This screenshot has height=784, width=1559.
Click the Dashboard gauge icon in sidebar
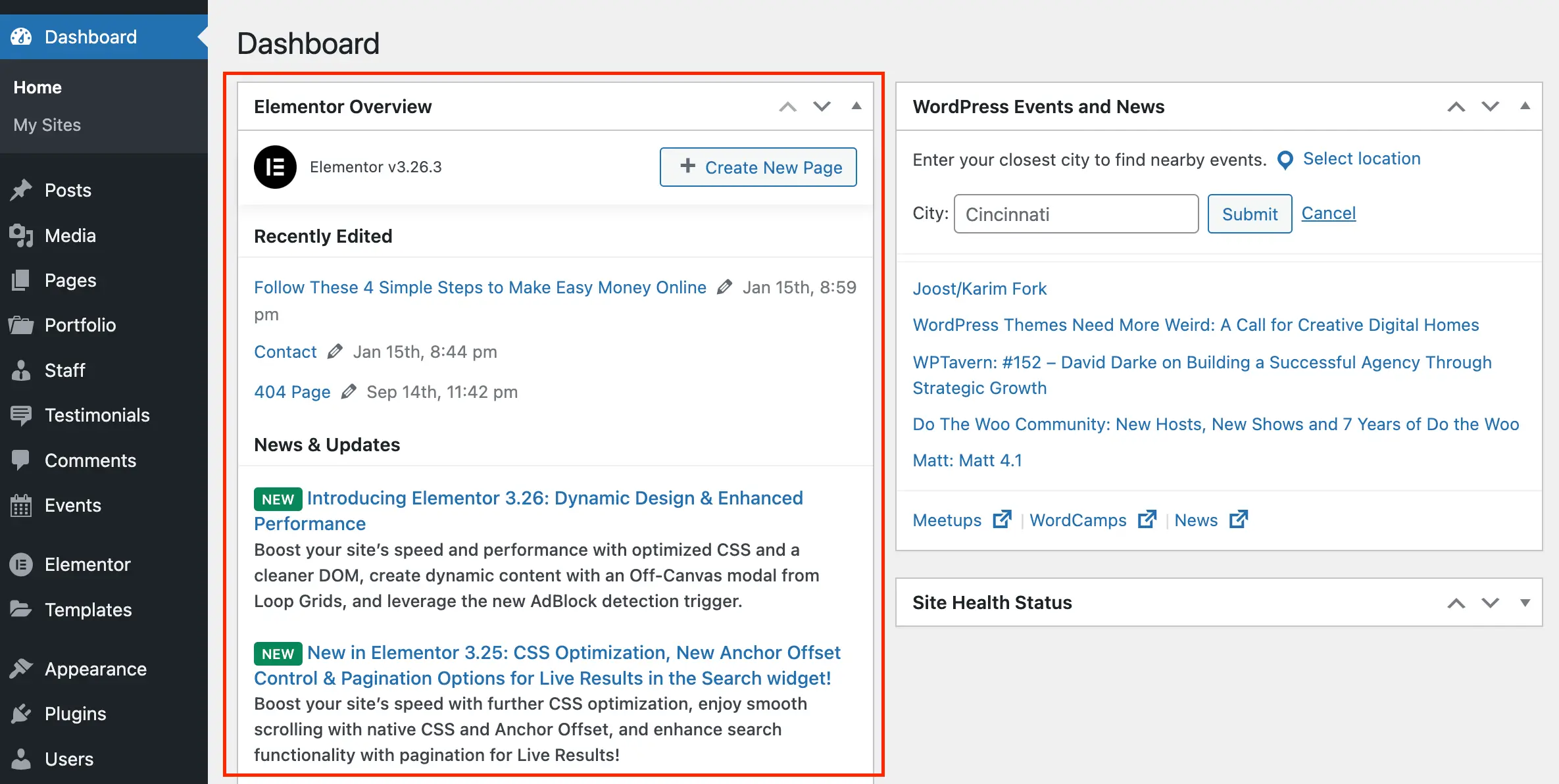coord(21,37)
